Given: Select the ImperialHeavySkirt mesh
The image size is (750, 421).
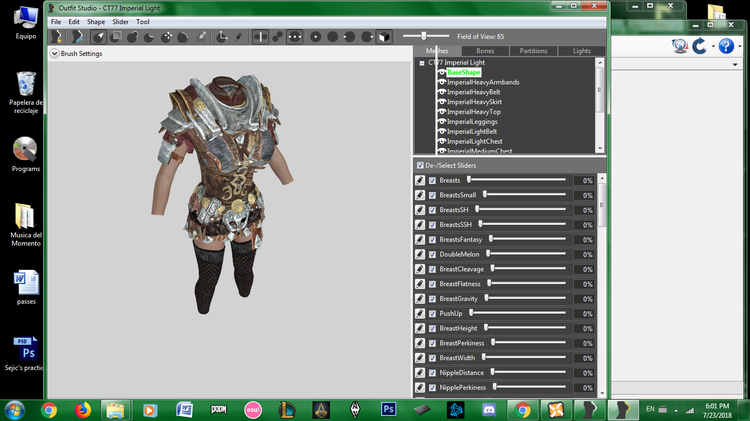Looking at the screenshot, I should (x=474, y=102).
